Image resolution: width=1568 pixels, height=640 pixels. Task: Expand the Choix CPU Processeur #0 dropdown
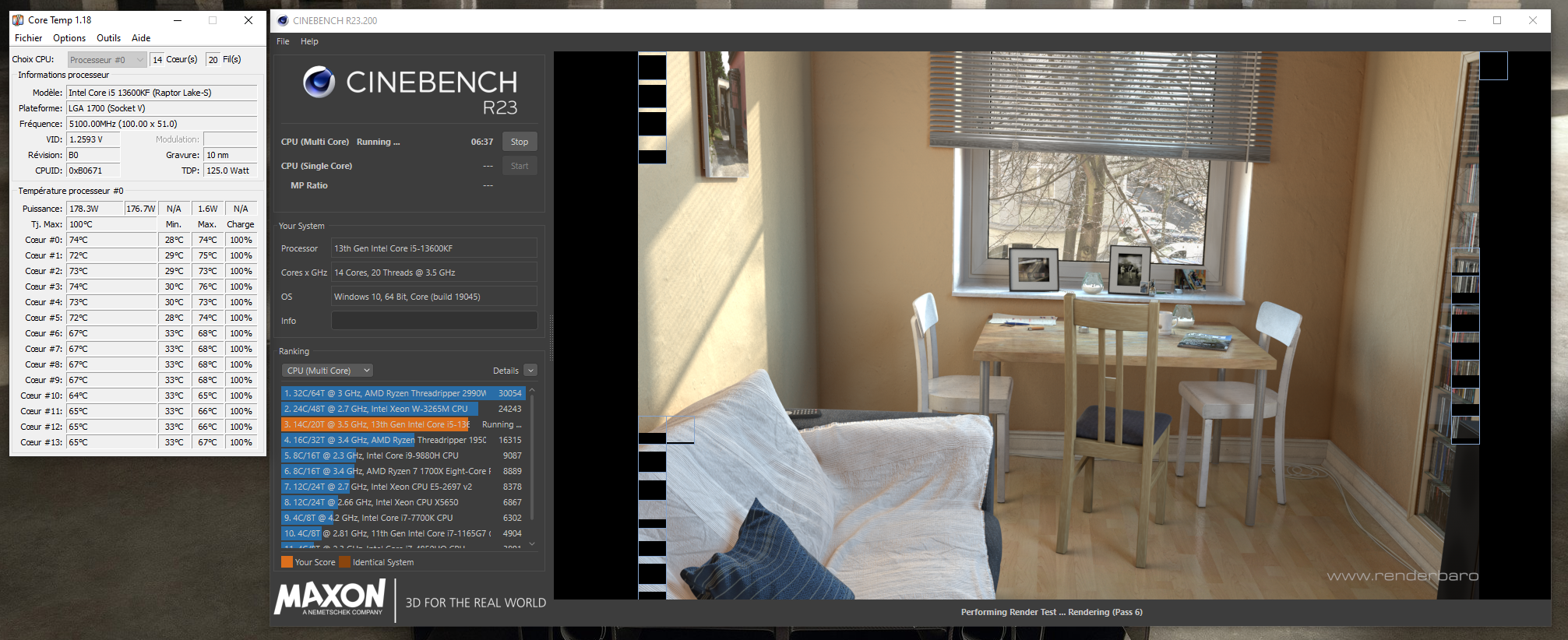coord(107,60)
